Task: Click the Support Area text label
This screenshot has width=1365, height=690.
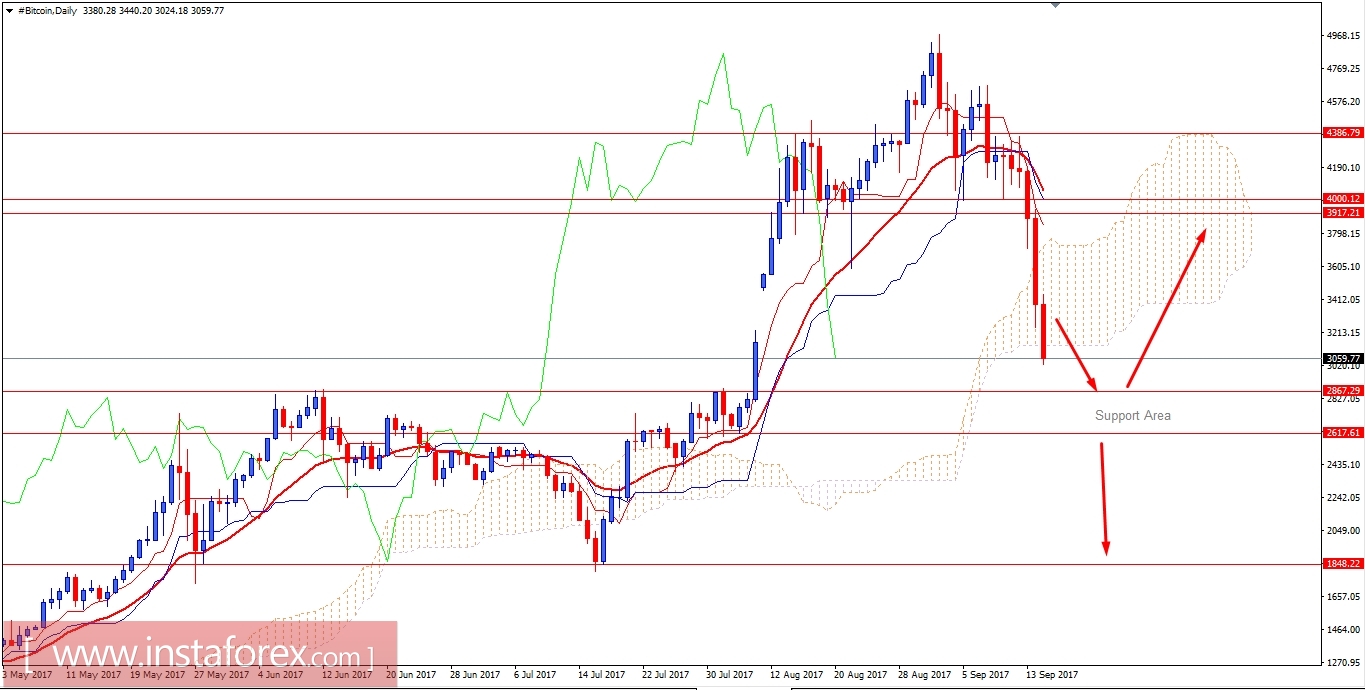Action: (1132, 415)
